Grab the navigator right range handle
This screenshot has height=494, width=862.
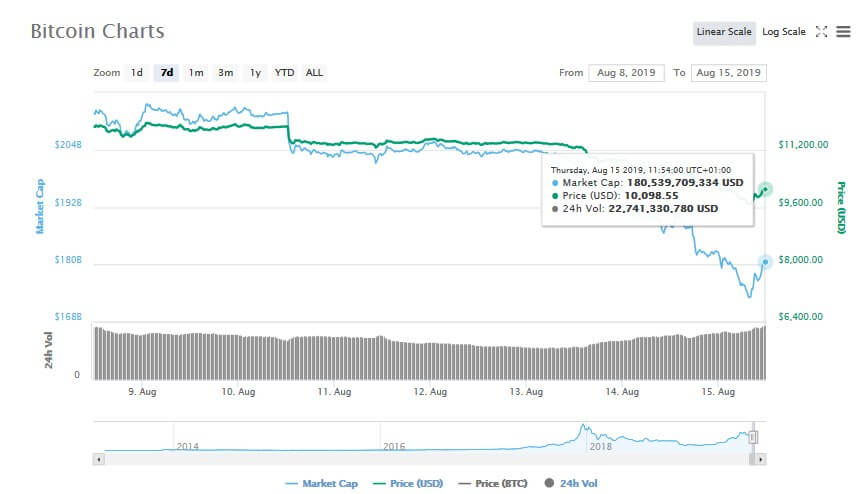tap(753, 437)
